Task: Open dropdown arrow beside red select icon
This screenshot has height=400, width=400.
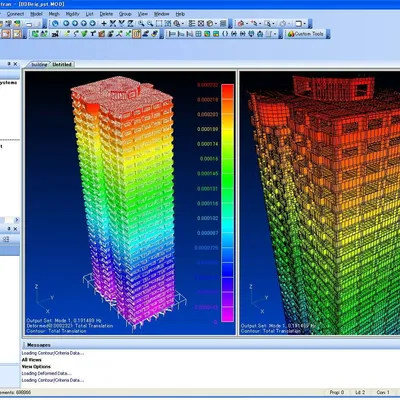Action: (x=247, y=24)
